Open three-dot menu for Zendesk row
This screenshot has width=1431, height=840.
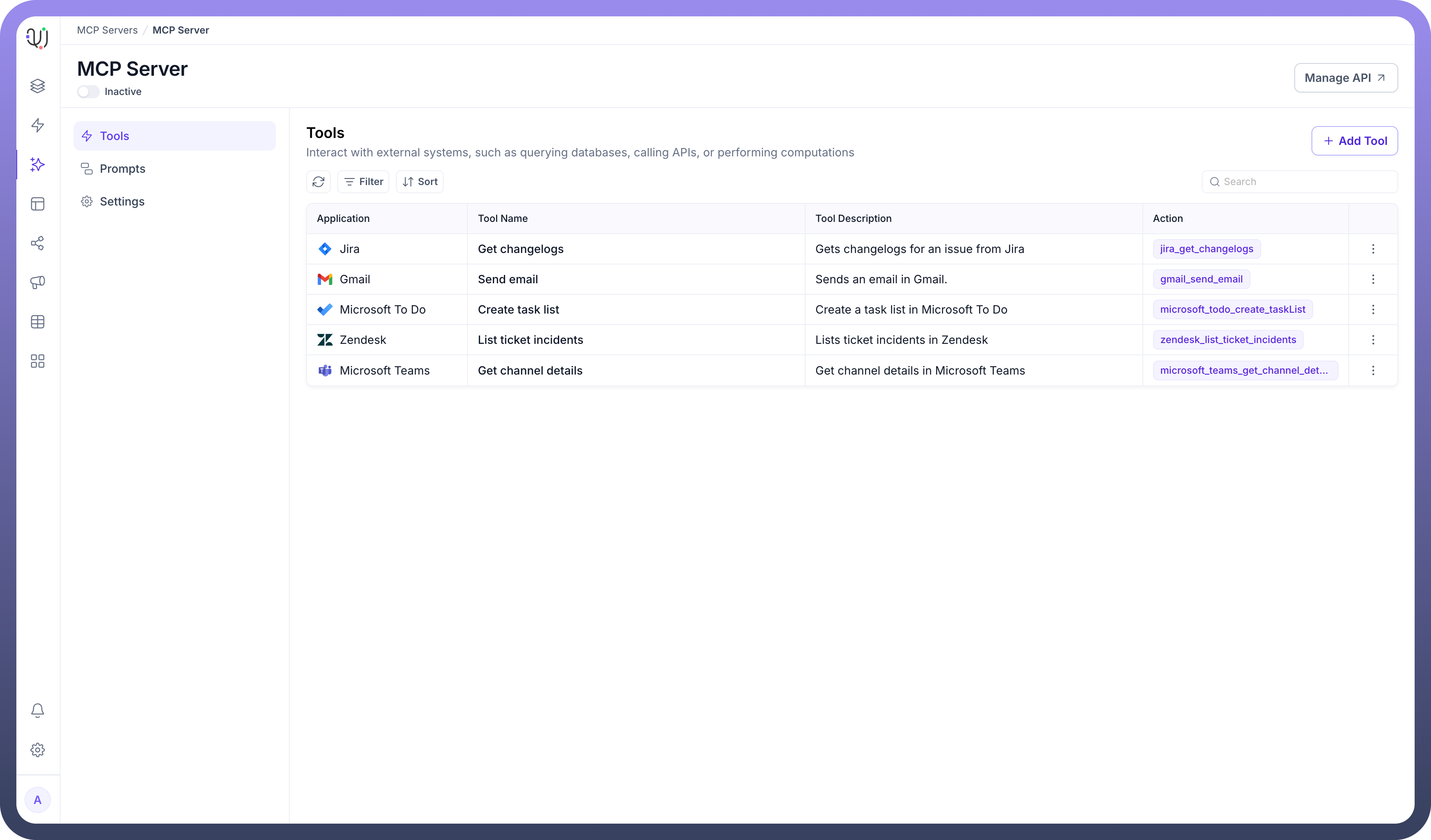(1373, 340)
